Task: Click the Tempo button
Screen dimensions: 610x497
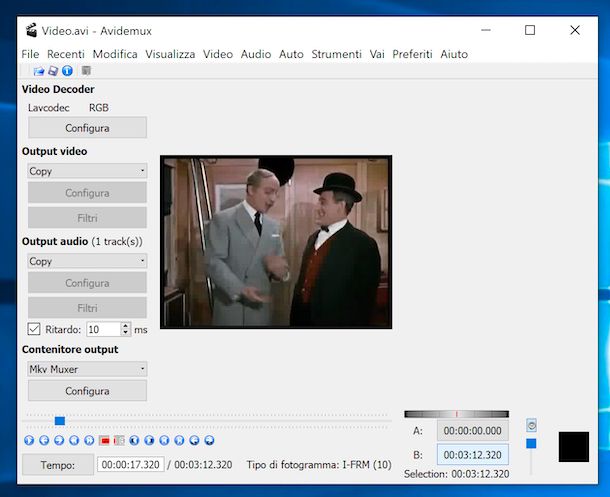Action: tap(58, 465)
